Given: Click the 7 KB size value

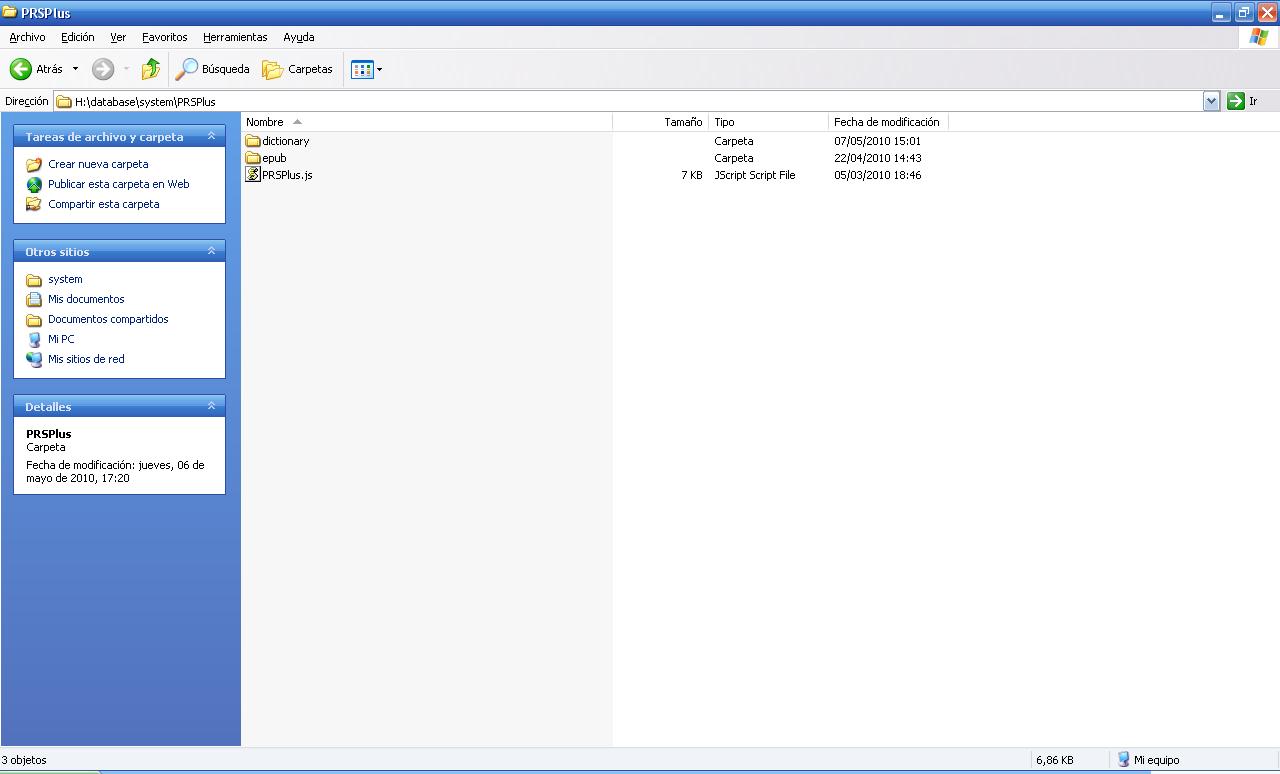Looking at the screenshot, I should tap(692, 175).
